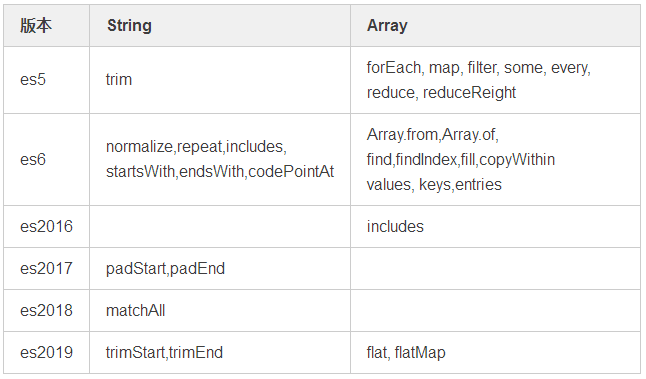Select trimStart,trimEnd in es2019 row
Screen dimensions: 646x379
coord(164,353)
